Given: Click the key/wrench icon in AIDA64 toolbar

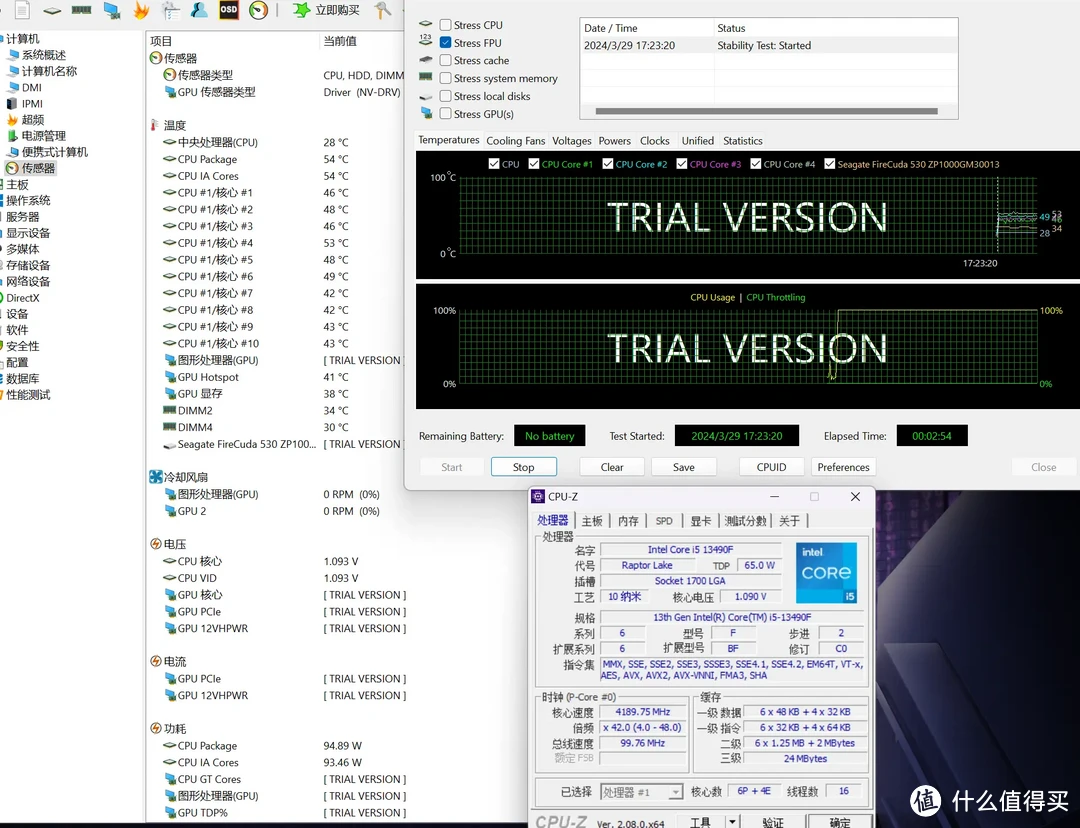Looking at the screenshot, I should click(383, 10).
